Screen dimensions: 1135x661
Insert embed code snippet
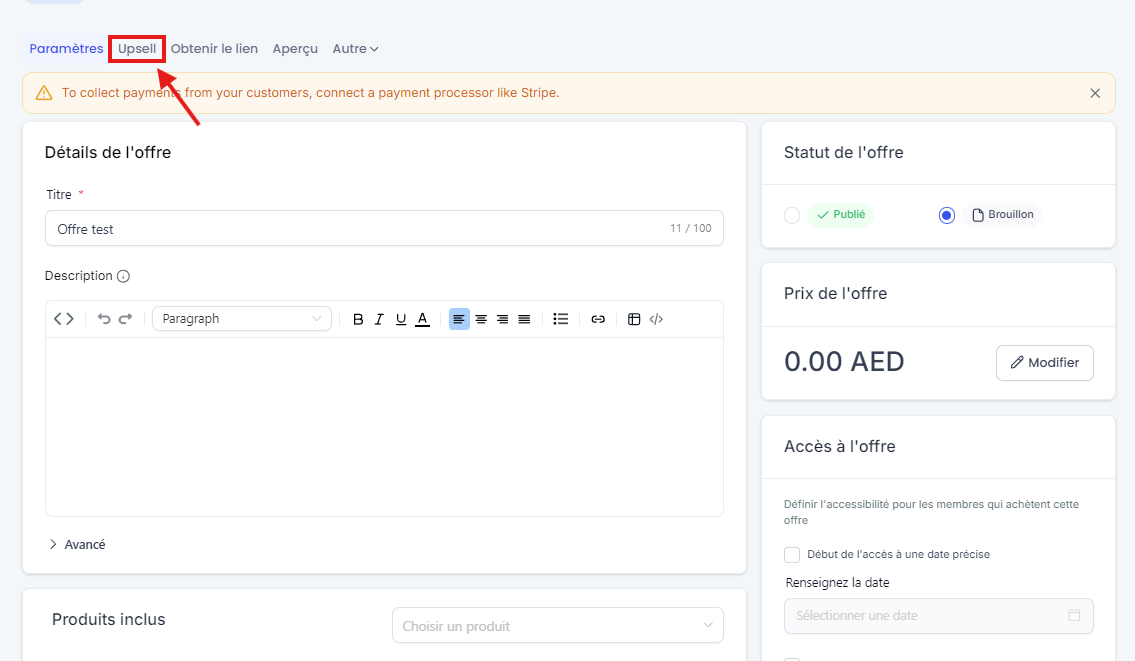coord(657,319)
